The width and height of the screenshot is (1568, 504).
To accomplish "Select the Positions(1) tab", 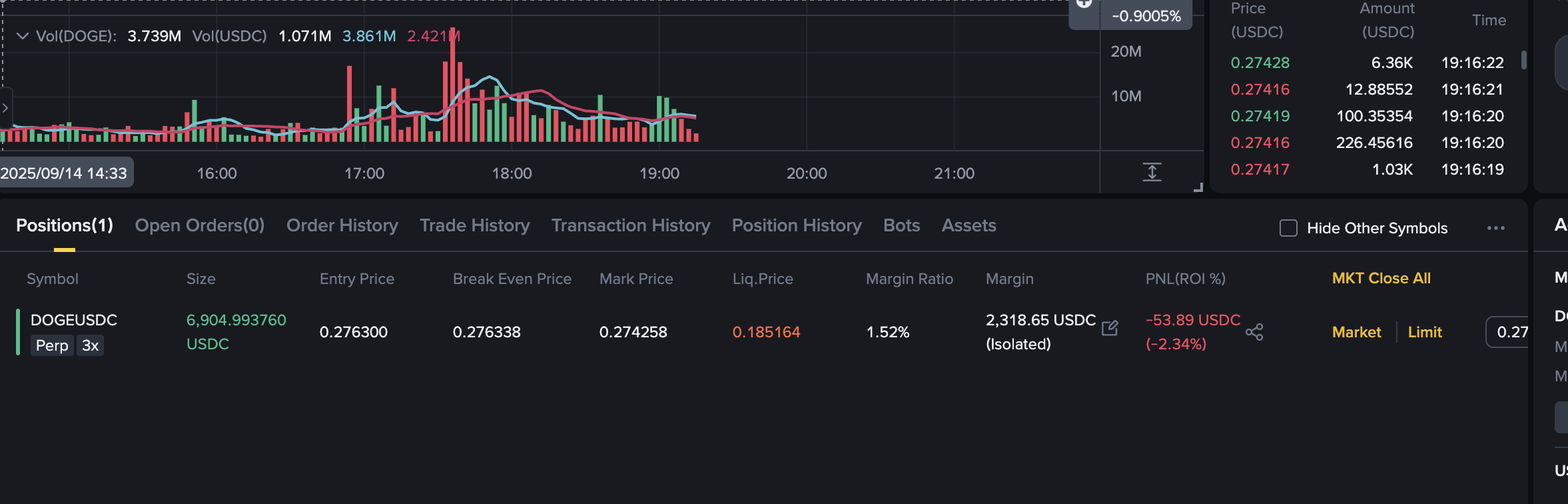I will (65, 225).
